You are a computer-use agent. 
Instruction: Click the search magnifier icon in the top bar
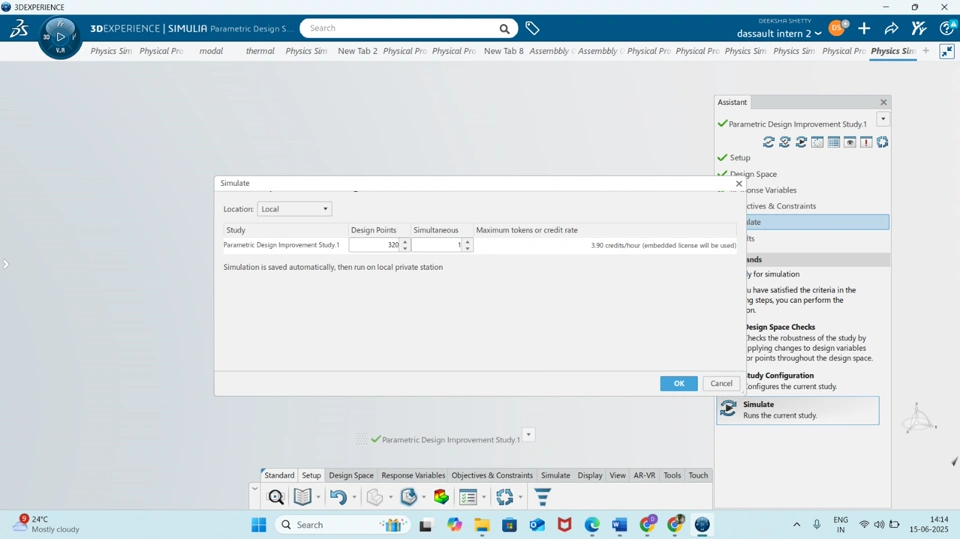point(504,28)
